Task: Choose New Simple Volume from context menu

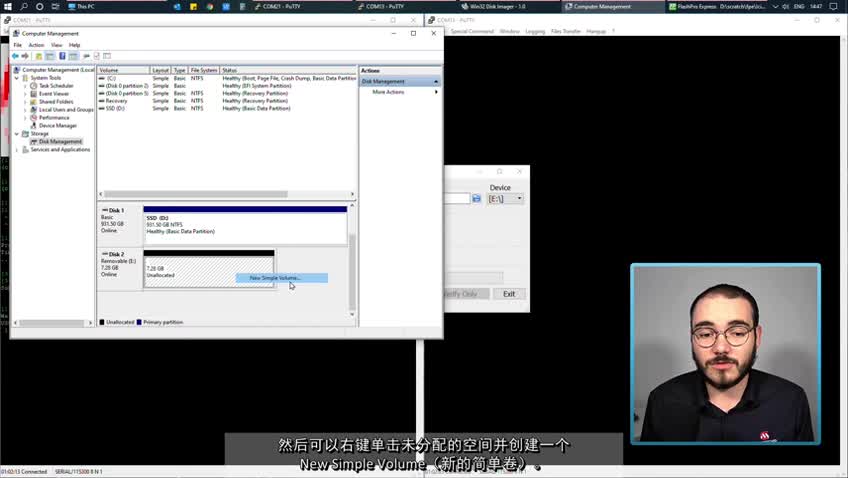Action: click(x=275, y=278)
